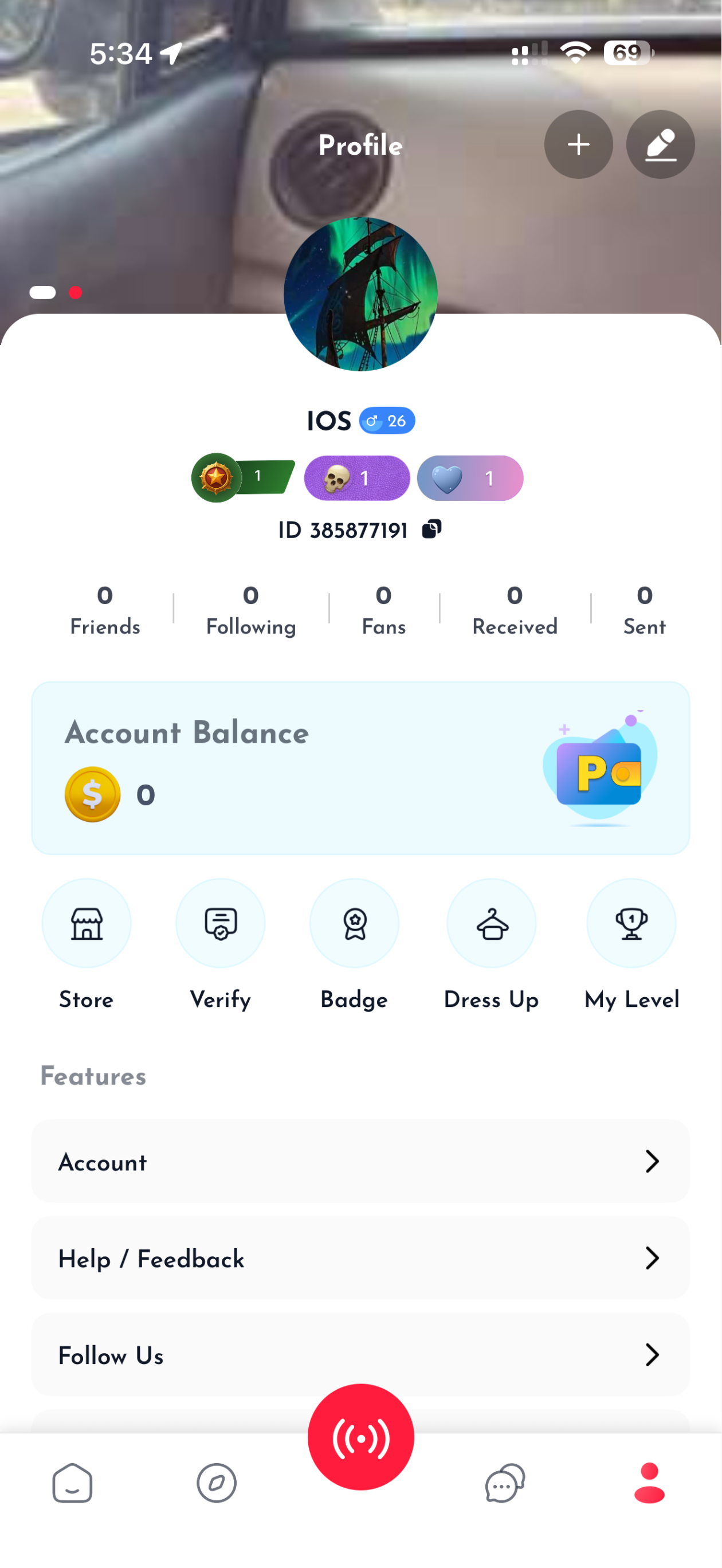This screenshot has width=722, height=1568.
Task: Expand the Help / Feedback row chevron
Action: point(652,1258)
